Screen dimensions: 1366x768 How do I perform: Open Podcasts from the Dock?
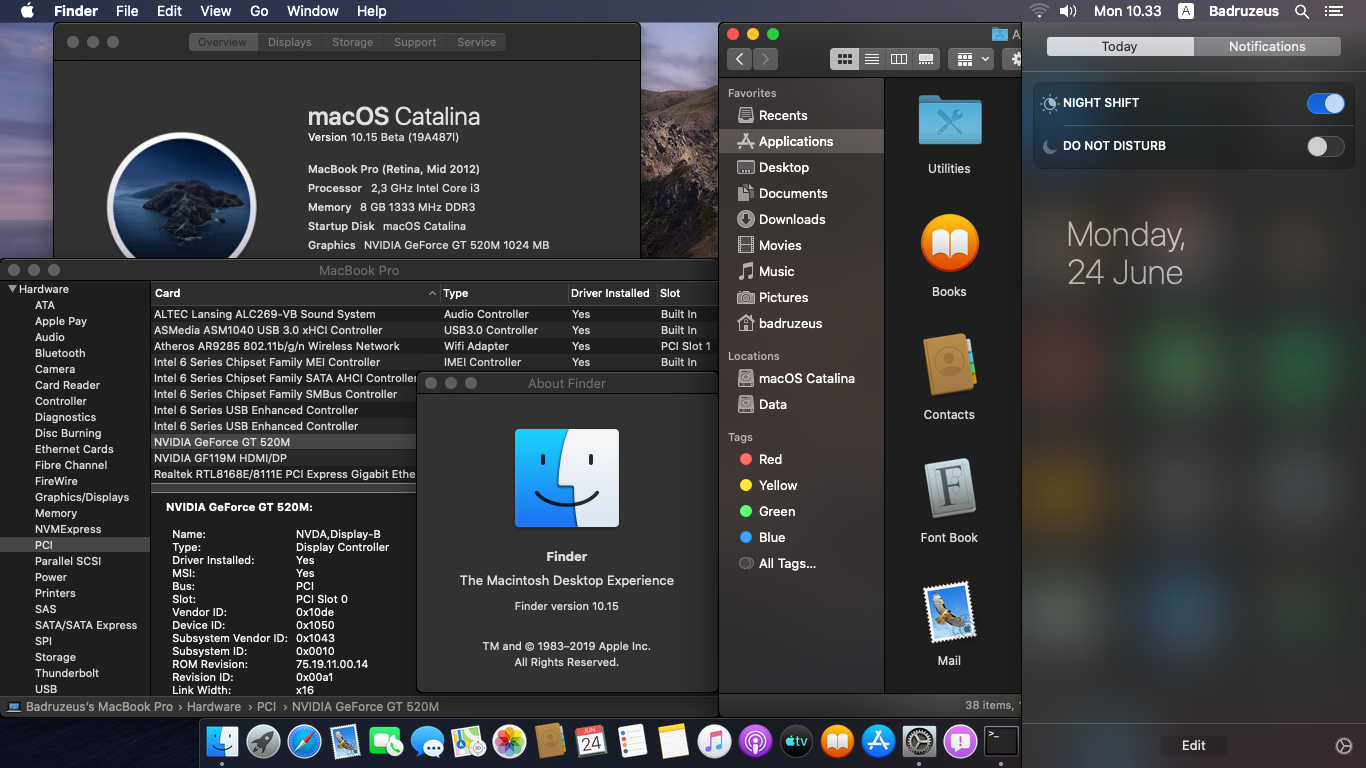click(755, 741)
